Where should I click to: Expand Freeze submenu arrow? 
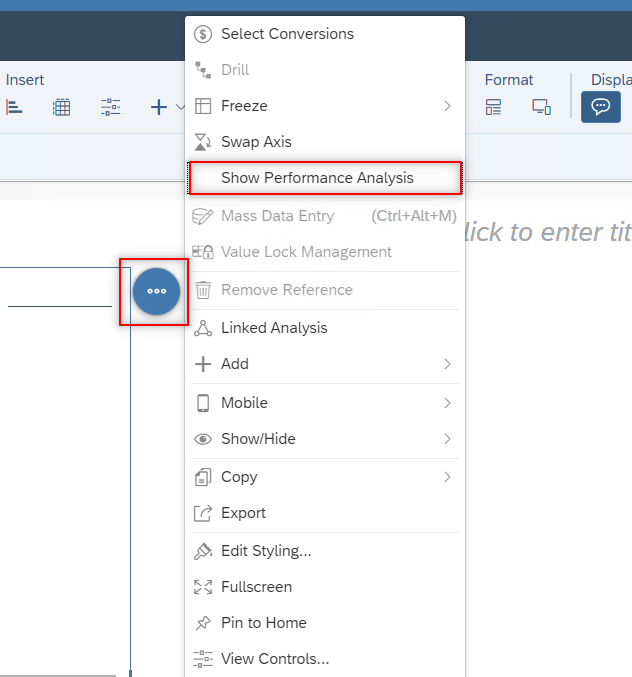click(447, 106)
